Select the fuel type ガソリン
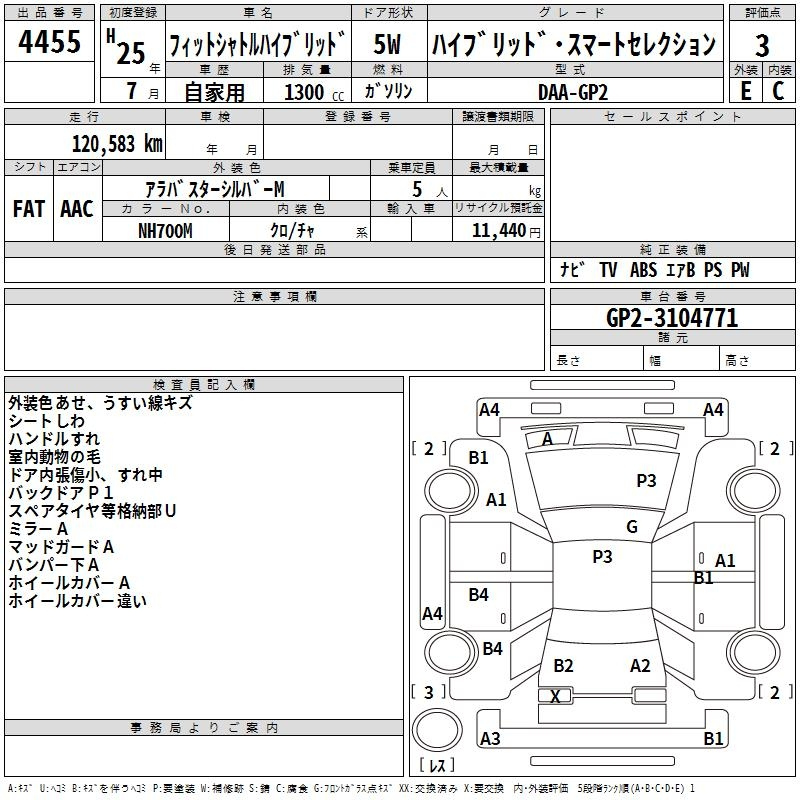 coord(388,91)
